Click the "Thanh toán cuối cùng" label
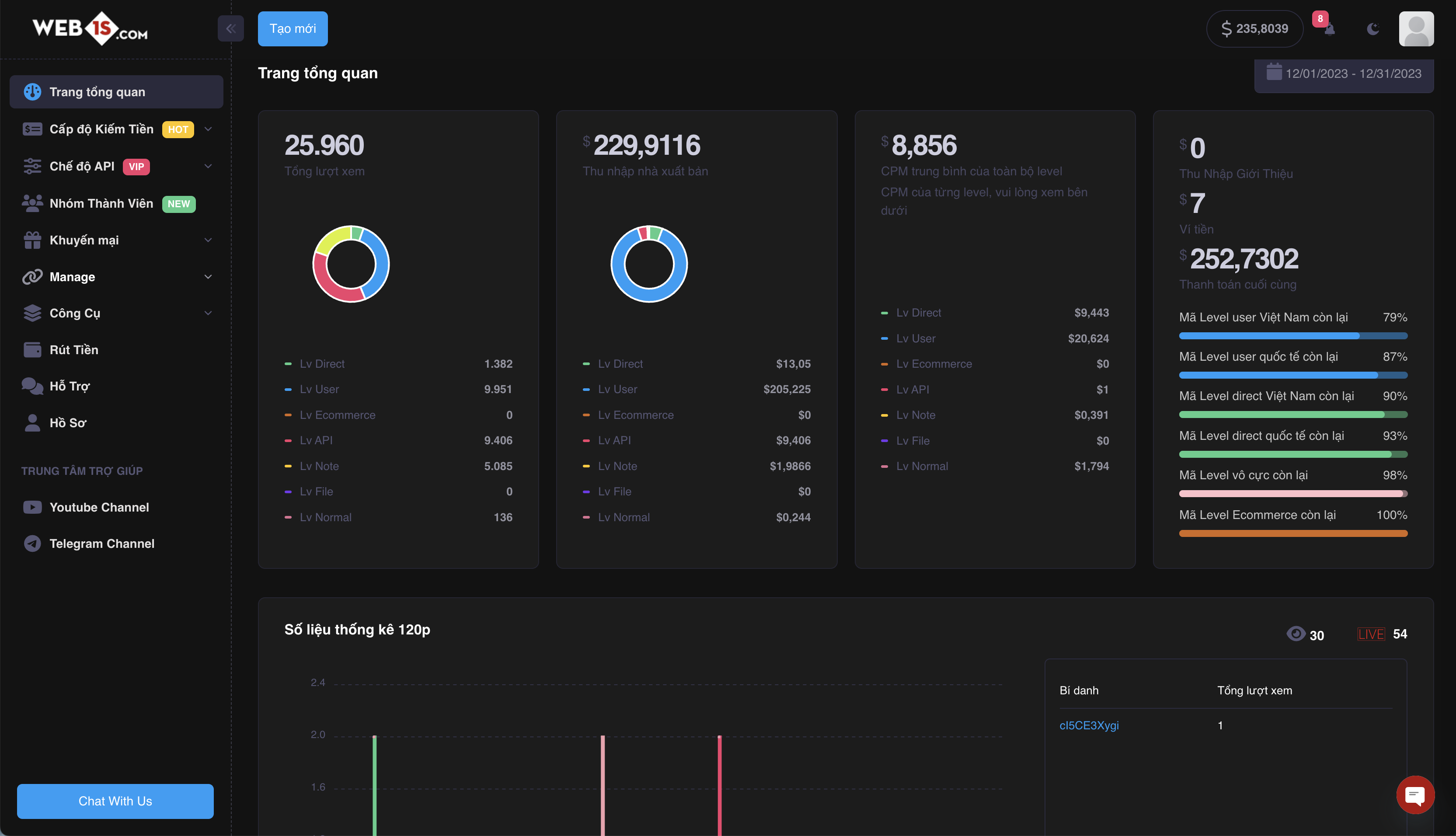 click(1237, 284)
